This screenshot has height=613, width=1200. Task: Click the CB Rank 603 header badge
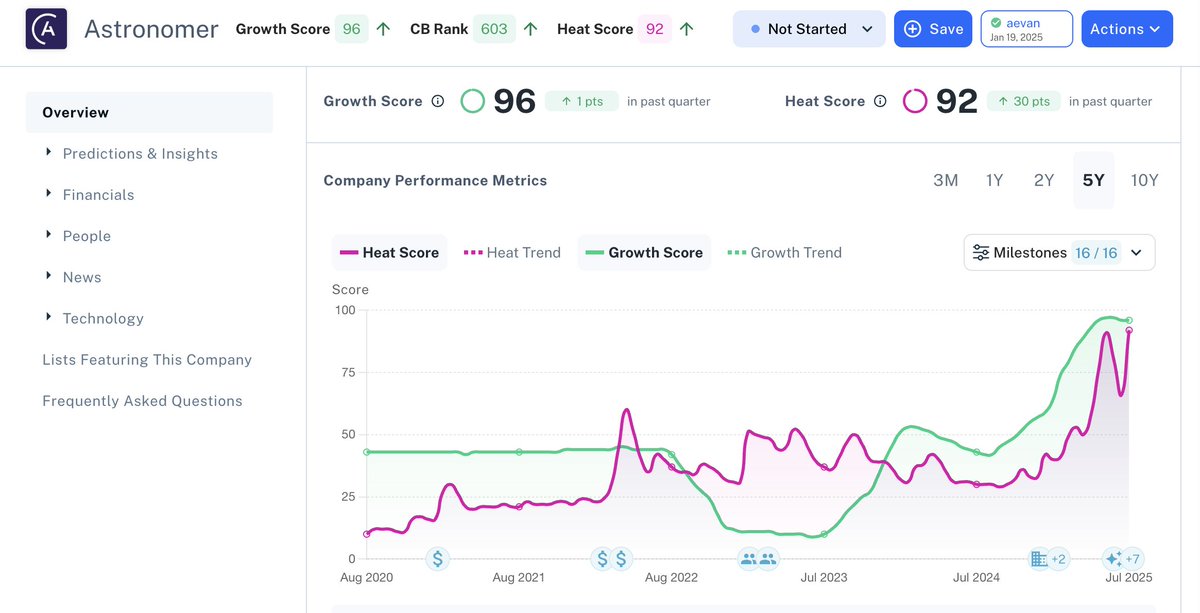(x=494, y=29)
